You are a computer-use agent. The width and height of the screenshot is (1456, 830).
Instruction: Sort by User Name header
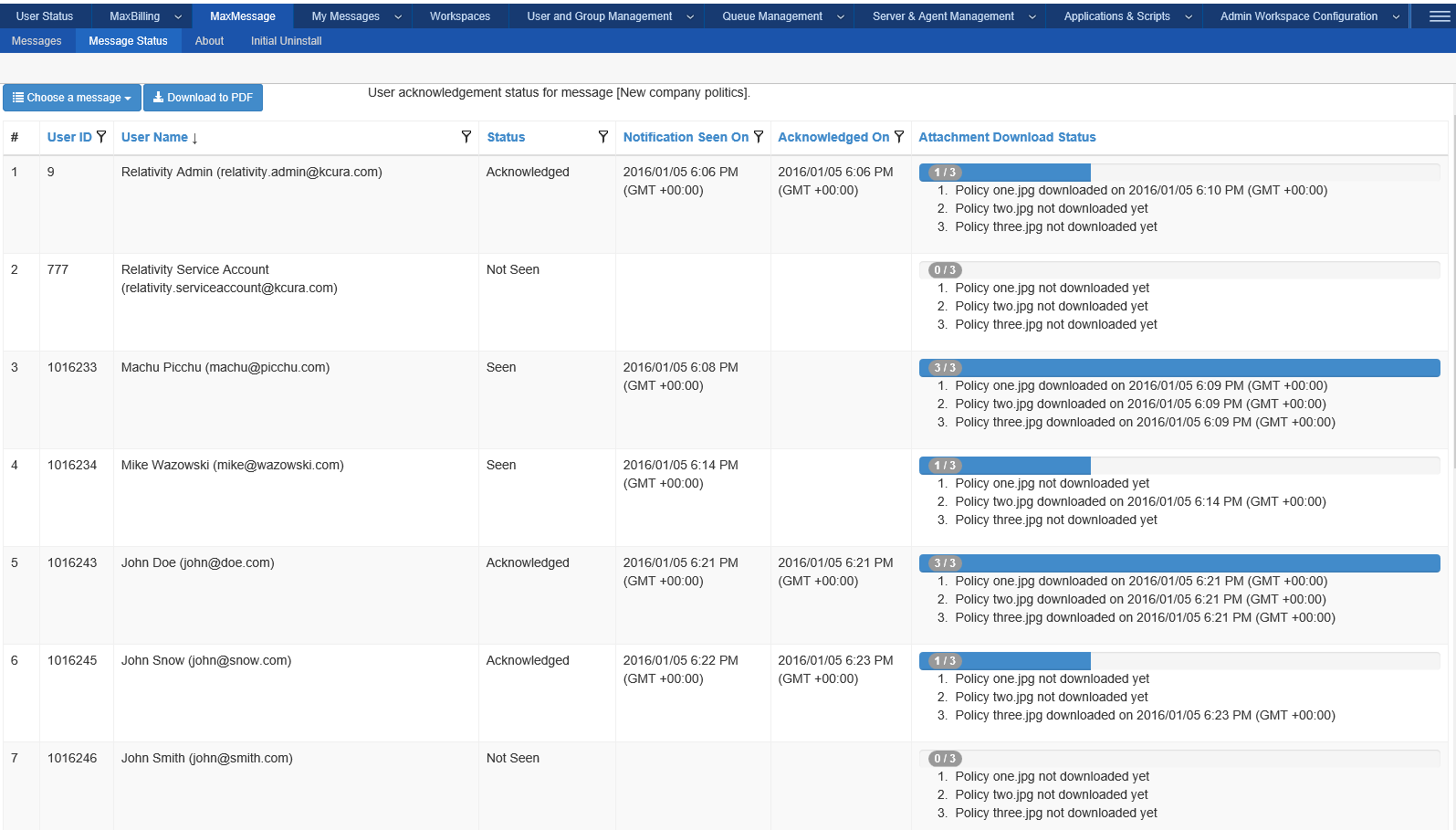point(154,137)
